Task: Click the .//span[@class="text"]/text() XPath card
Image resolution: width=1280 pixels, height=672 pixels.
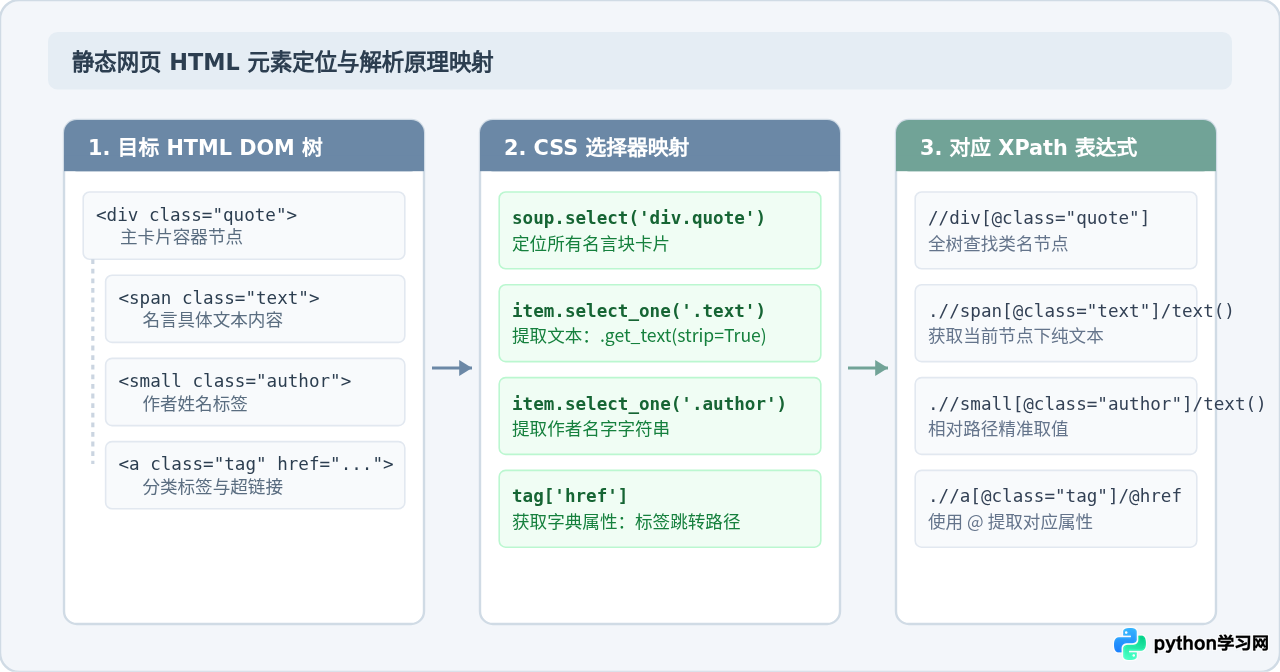Action: 1056,323
